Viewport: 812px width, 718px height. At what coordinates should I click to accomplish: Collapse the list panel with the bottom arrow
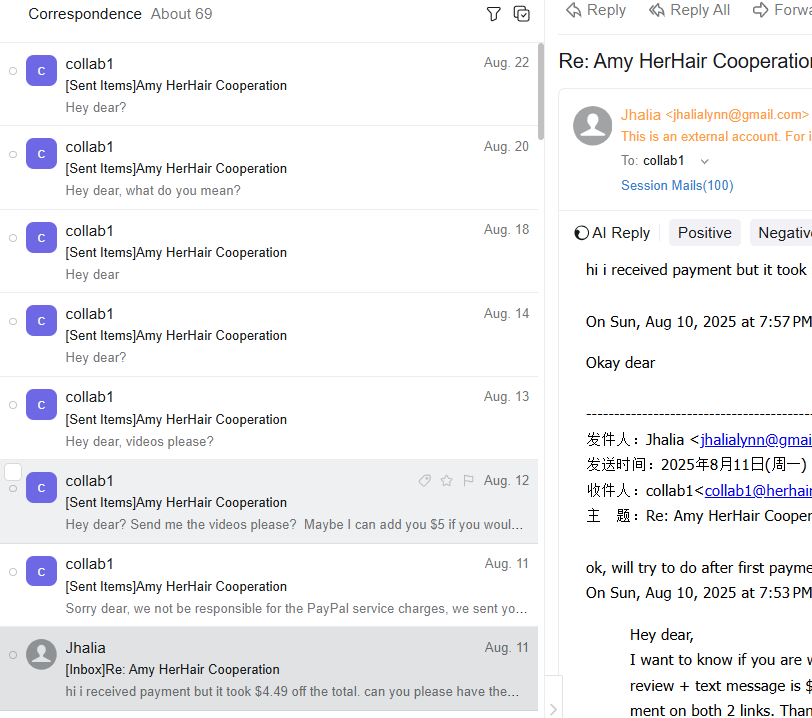click(553, 709)
